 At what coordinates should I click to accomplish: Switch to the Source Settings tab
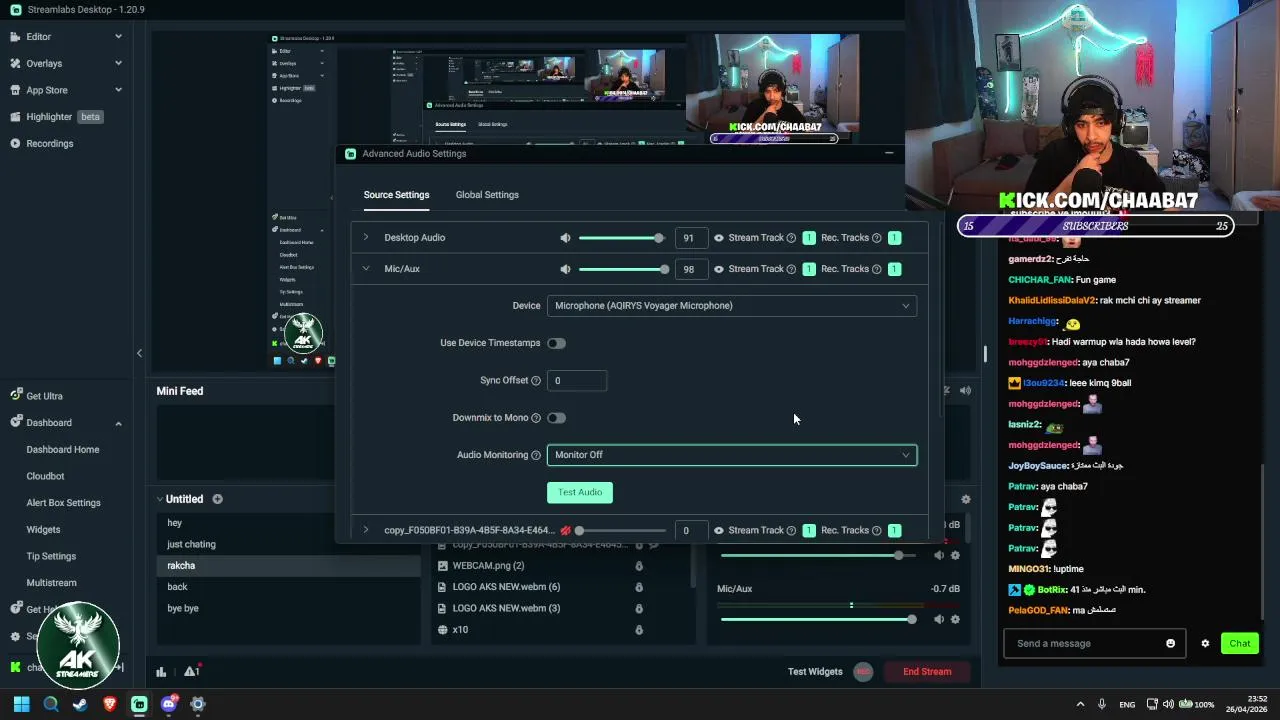396,195
